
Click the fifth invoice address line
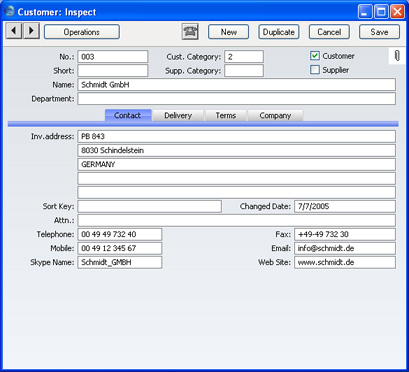click(x=237, y=192)
